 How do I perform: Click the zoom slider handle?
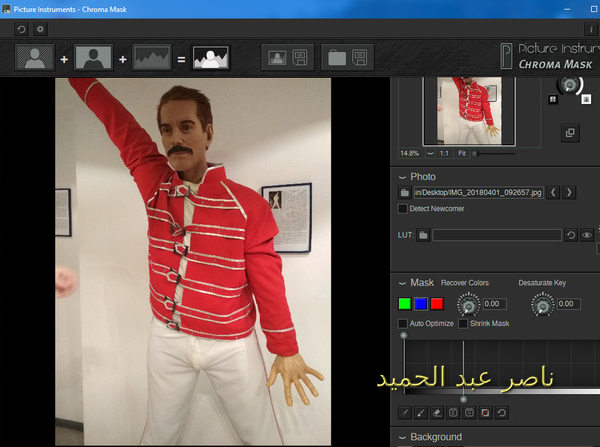pyautogui.click(x=475, y=153)
